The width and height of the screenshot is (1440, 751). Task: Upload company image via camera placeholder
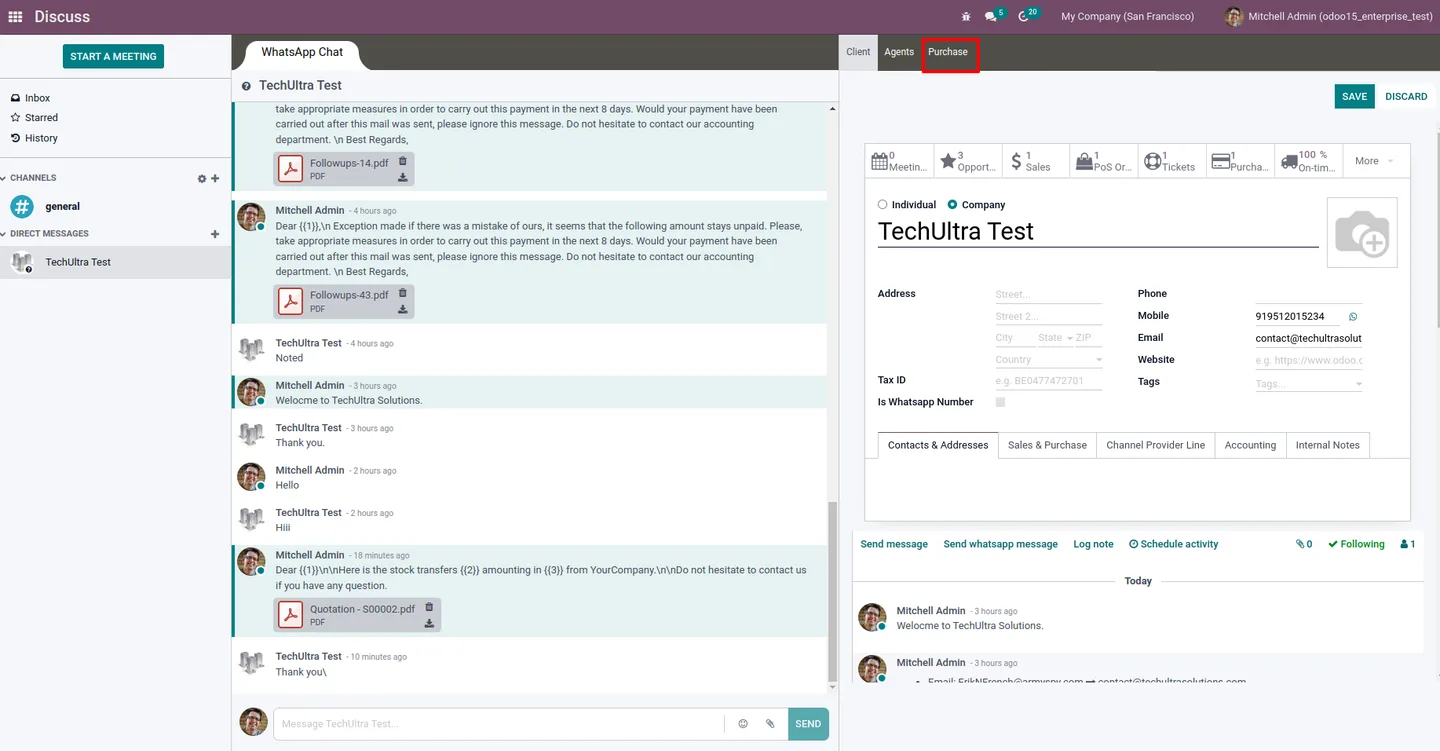(x=1362, y=233)
